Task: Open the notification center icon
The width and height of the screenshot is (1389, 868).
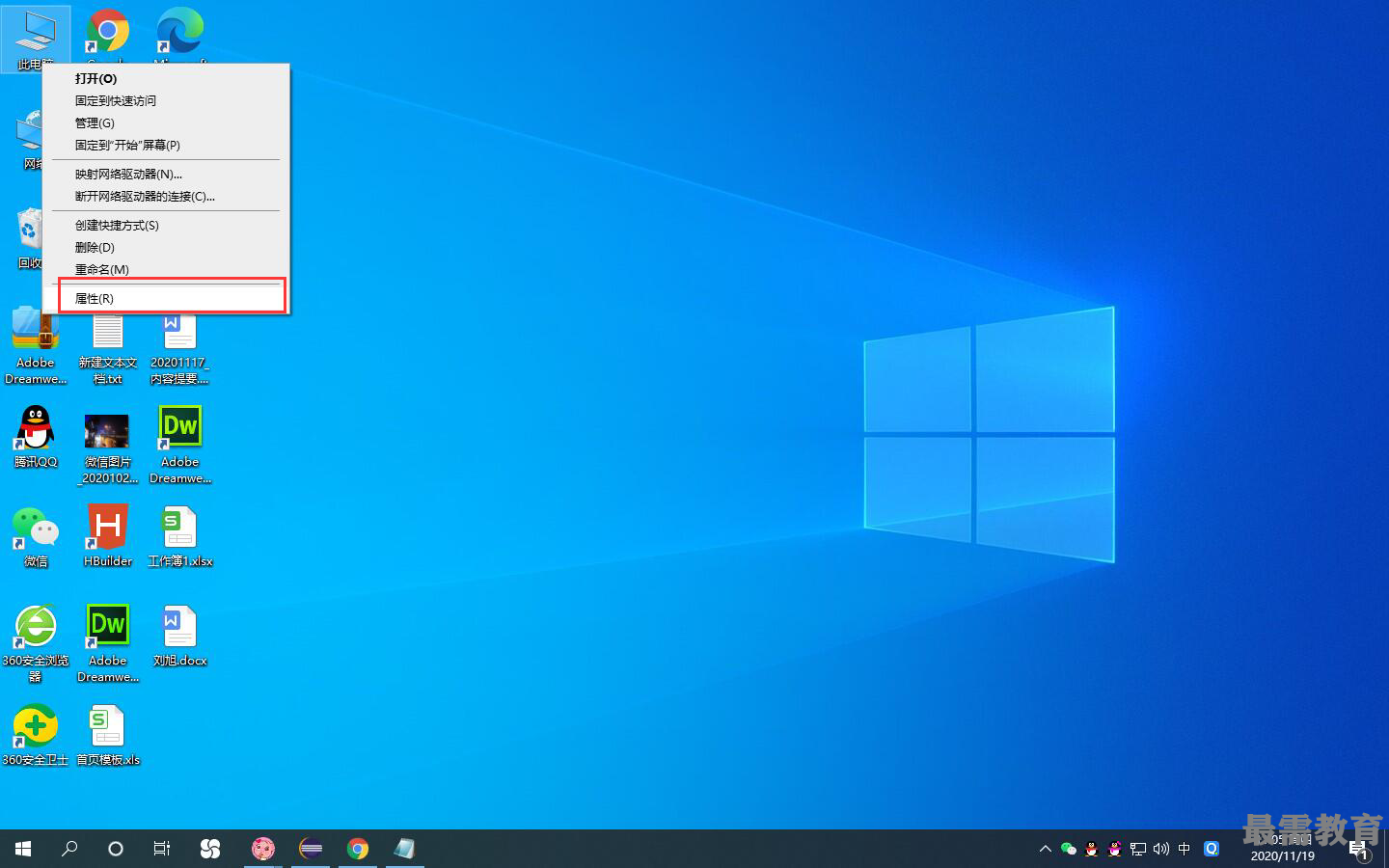Action: 1358,850
